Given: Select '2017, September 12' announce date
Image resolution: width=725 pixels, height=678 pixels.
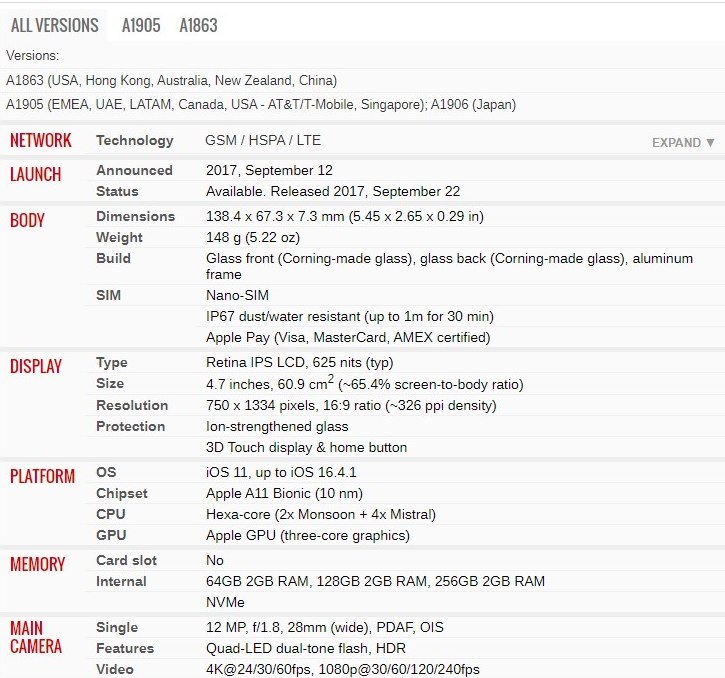Looking at the screenshot, I should coord(269,170).
